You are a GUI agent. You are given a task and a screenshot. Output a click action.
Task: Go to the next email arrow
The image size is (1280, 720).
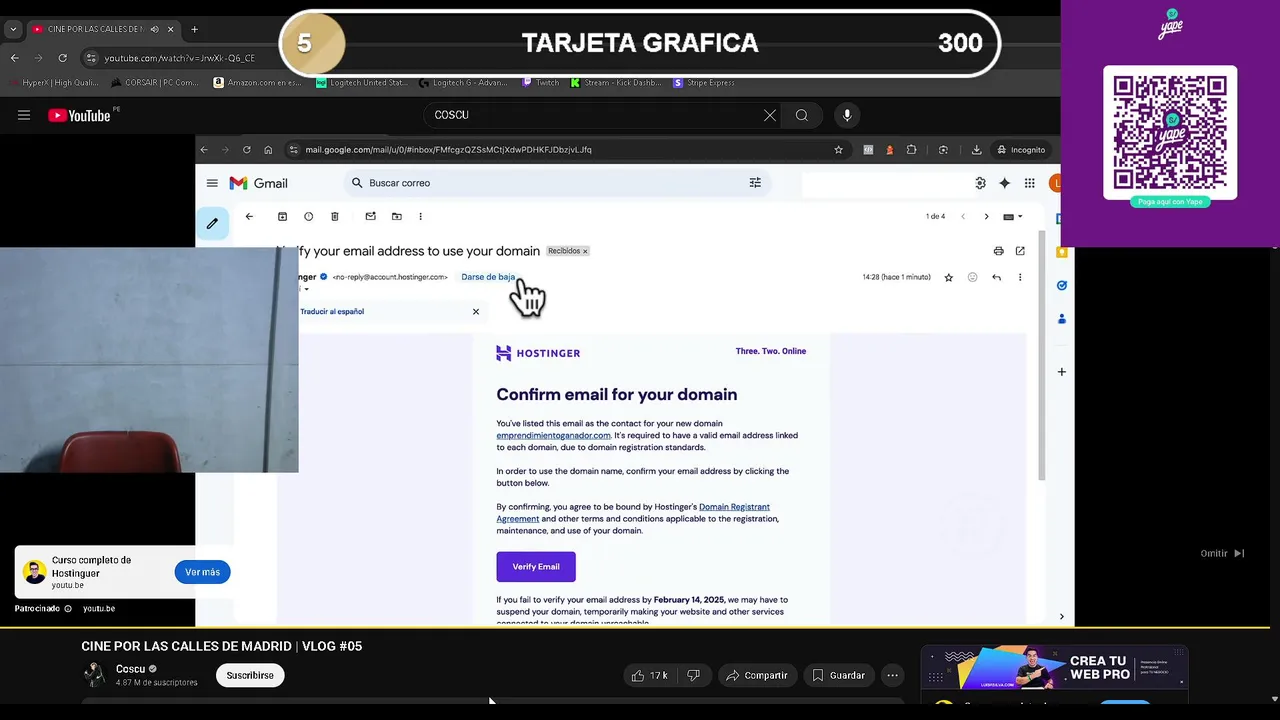(x=986, y=216)
